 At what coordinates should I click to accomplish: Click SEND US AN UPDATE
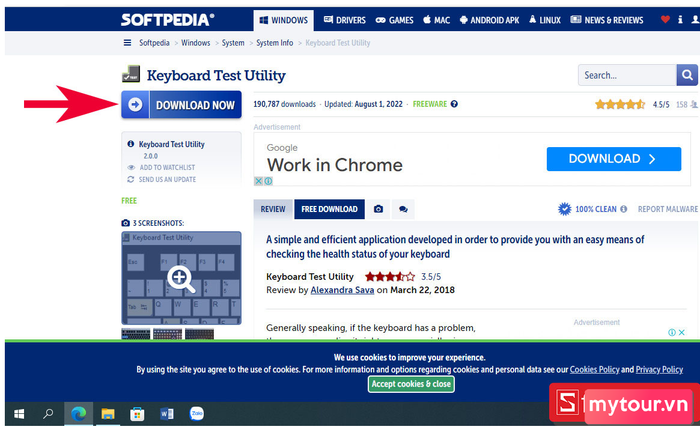pyautogui.click(x=167, y=179)
